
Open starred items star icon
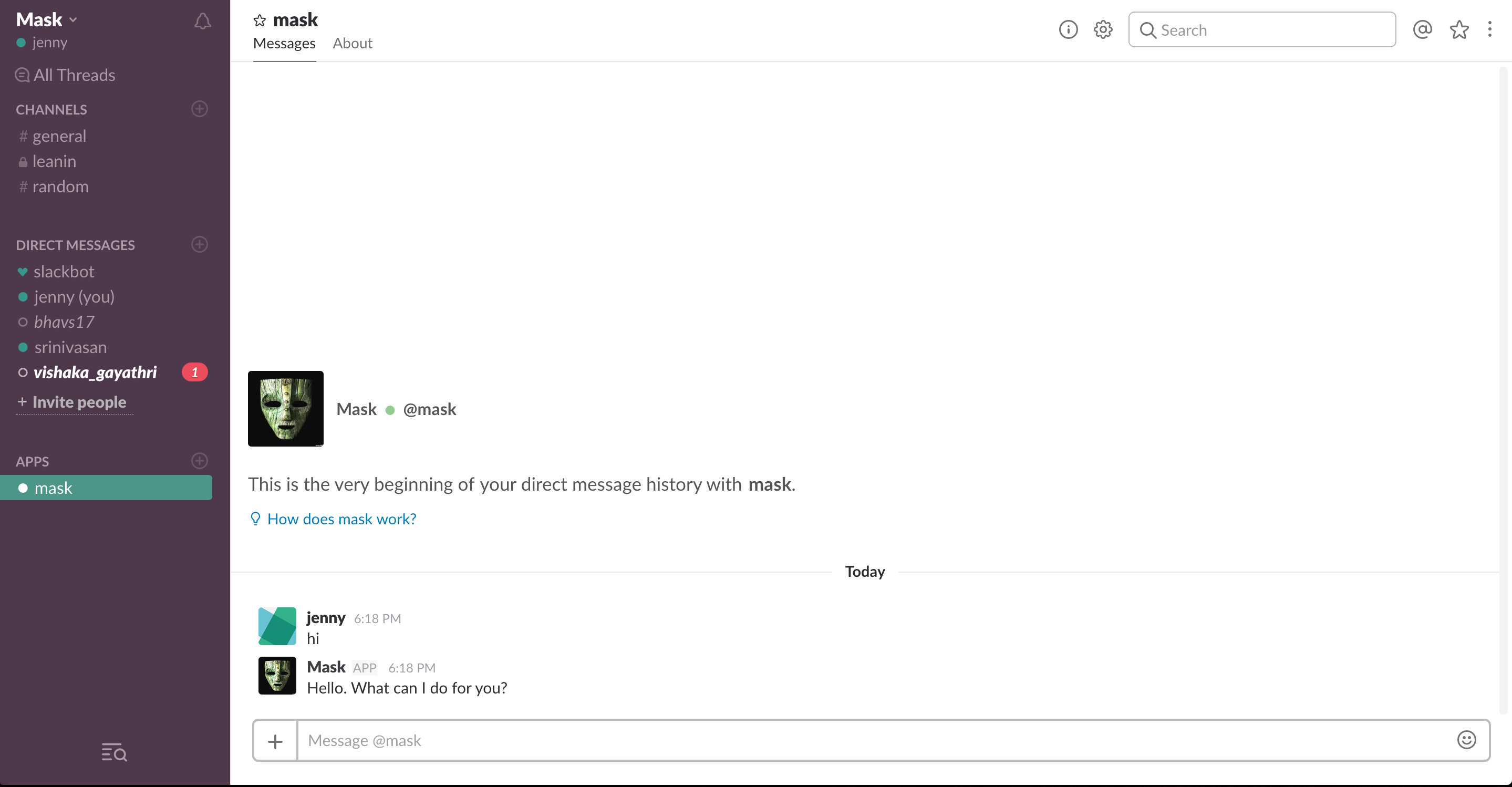coord(1459,29)
